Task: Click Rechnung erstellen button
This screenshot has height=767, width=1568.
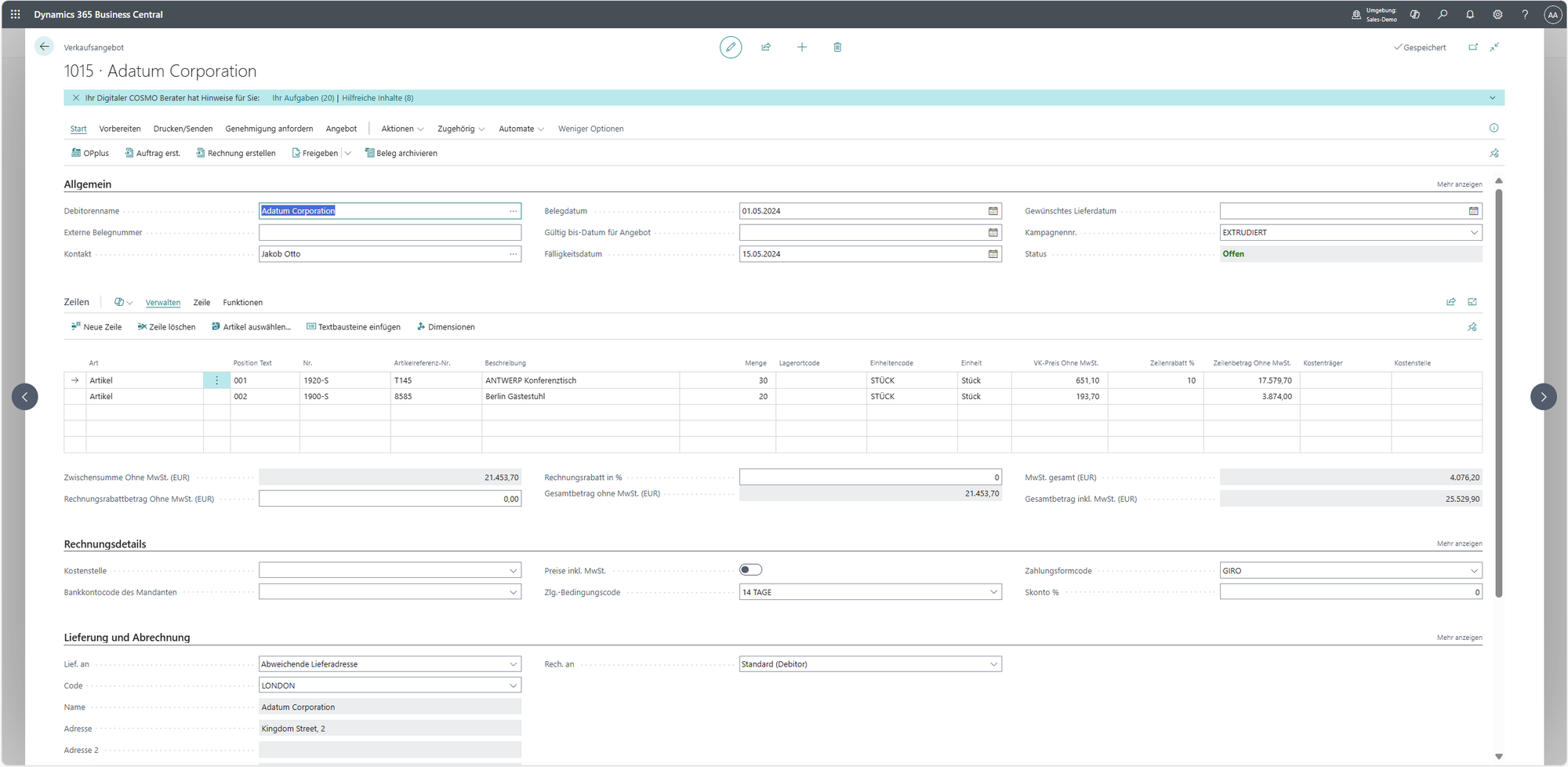Action: [x=236, y=154]
